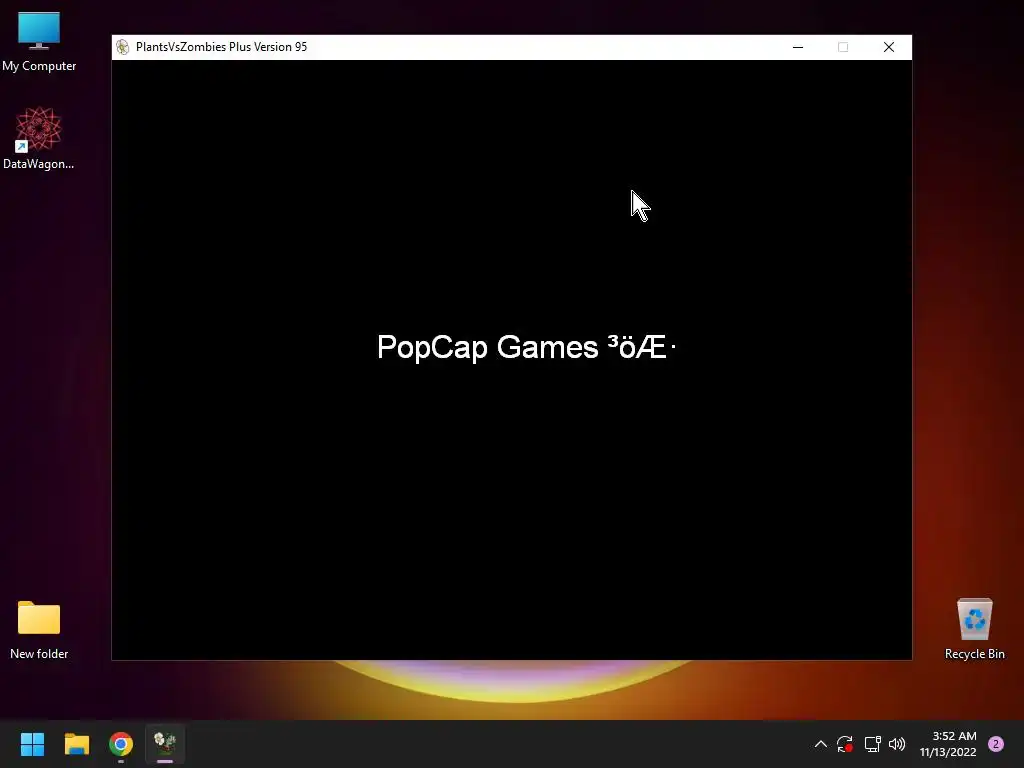Open File Explorer from the taskbar
This screenshot has height=768, width=1024.
coord(76,744)
